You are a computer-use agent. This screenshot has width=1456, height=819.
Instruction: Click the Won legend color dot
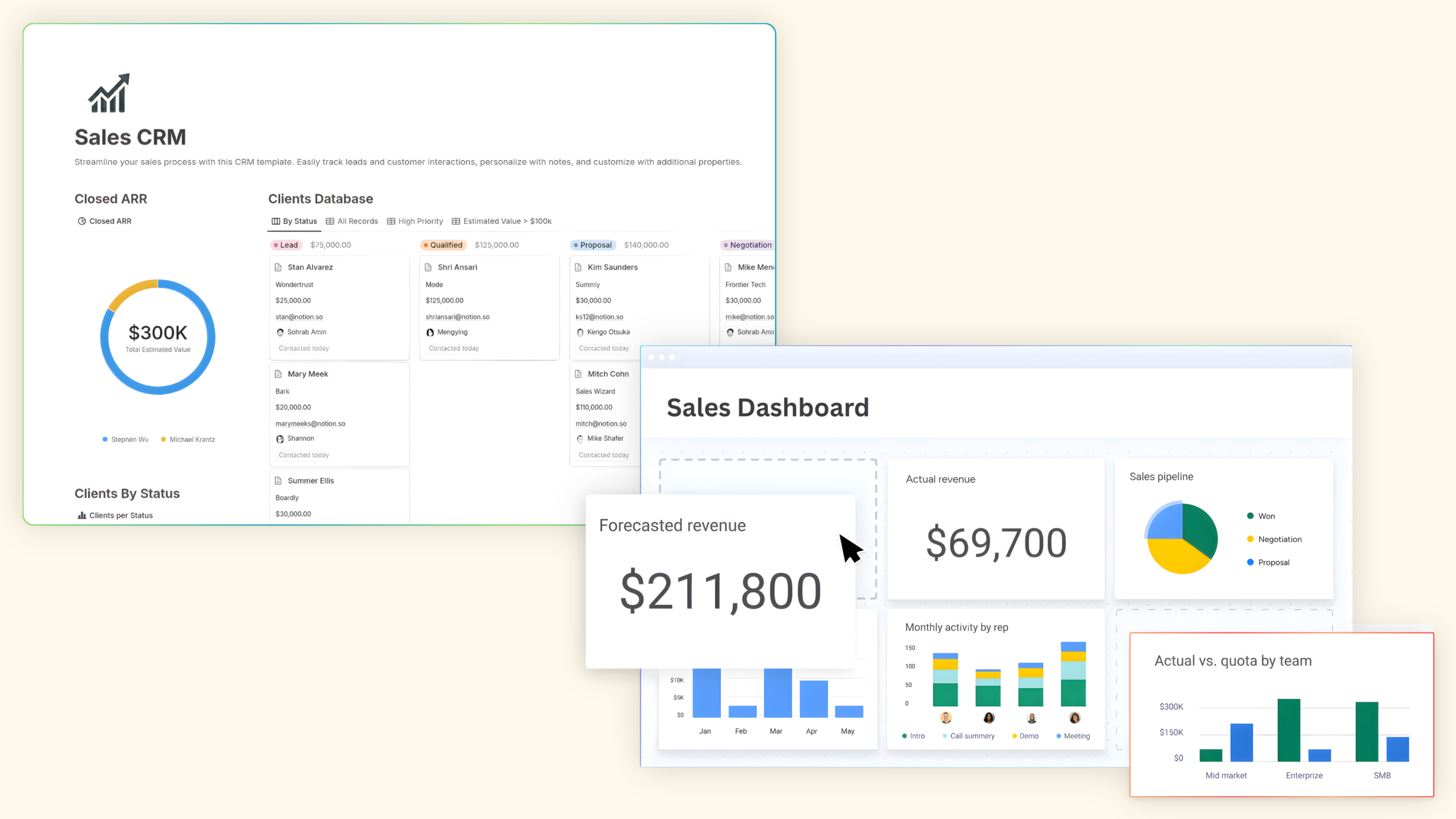(x=1250, y=516)
